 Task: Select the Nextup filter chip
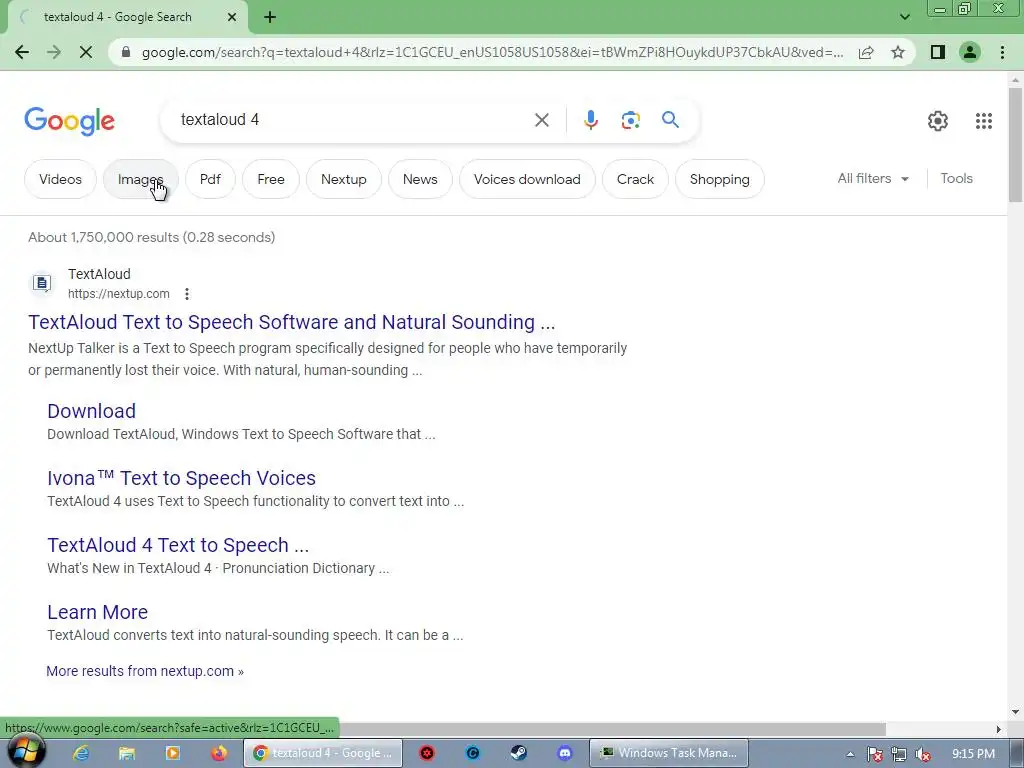point(344,179)
